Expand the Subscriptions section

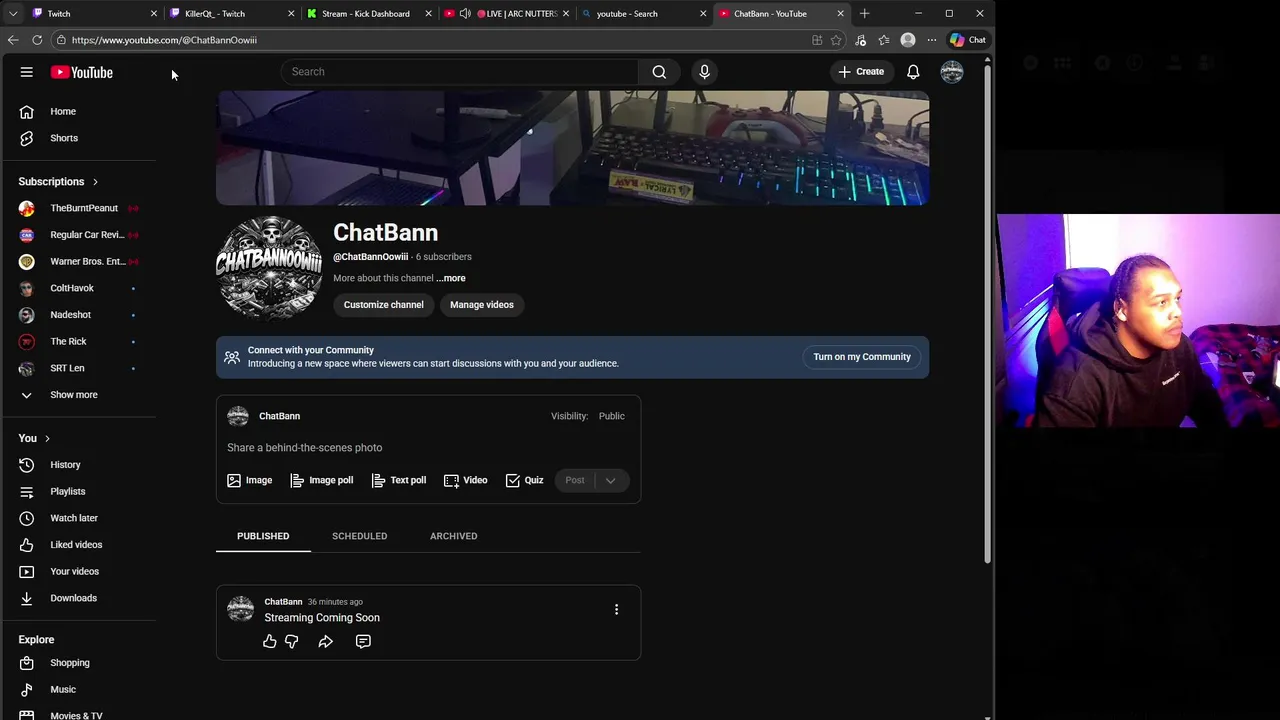58,182
